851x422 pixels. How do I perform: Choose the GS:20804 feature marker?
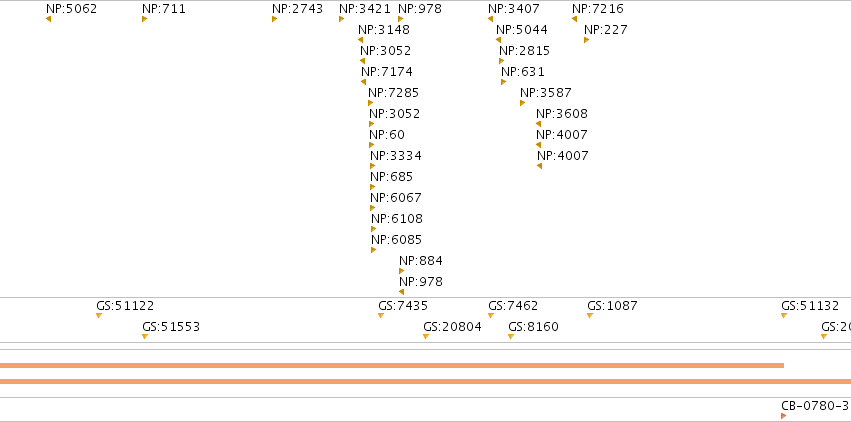pyautogui.click(x=426, y=337)
